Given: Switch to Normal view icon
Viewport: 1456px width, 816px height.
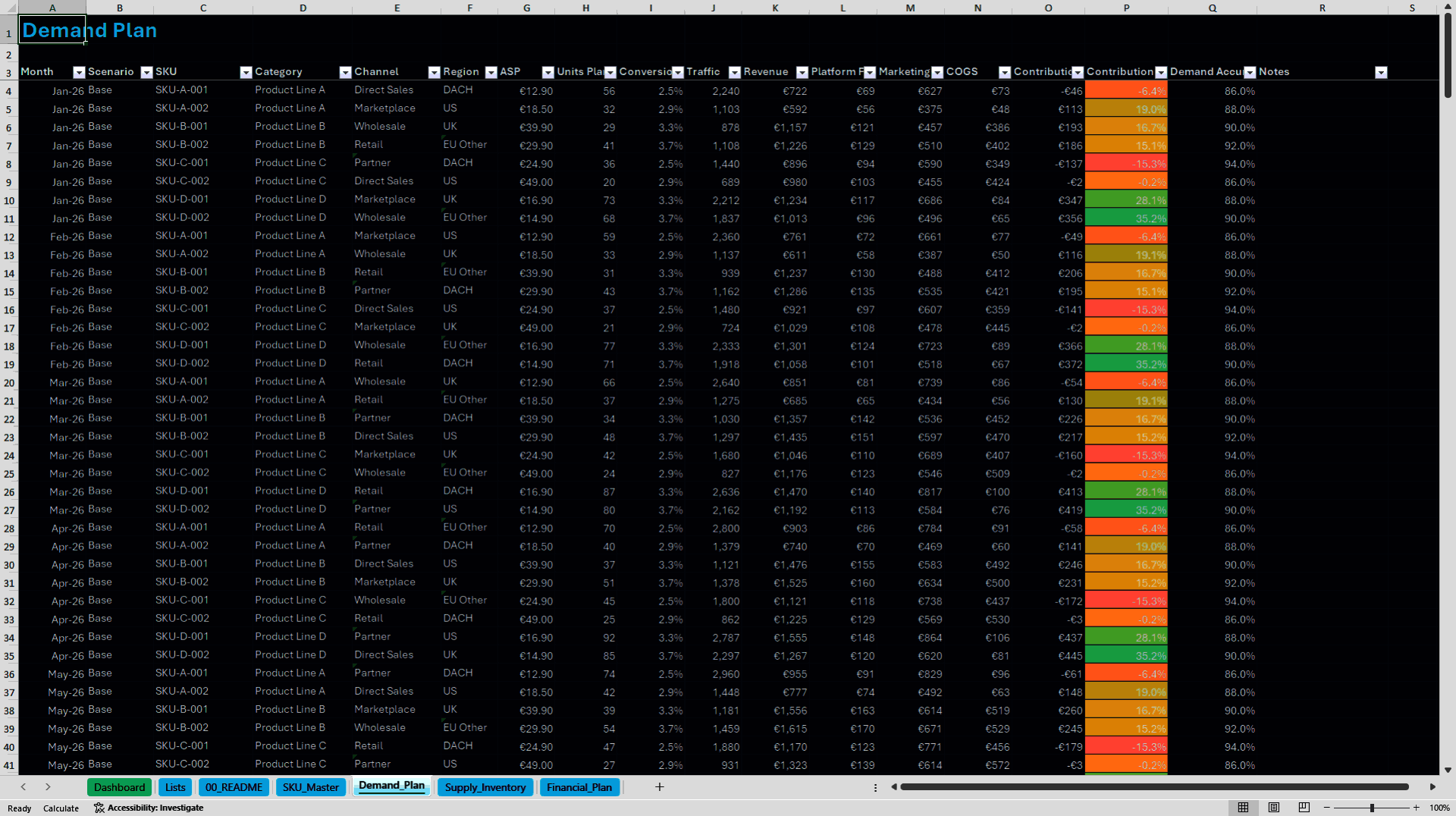Looking at the screenshot, I should 1243,808.
